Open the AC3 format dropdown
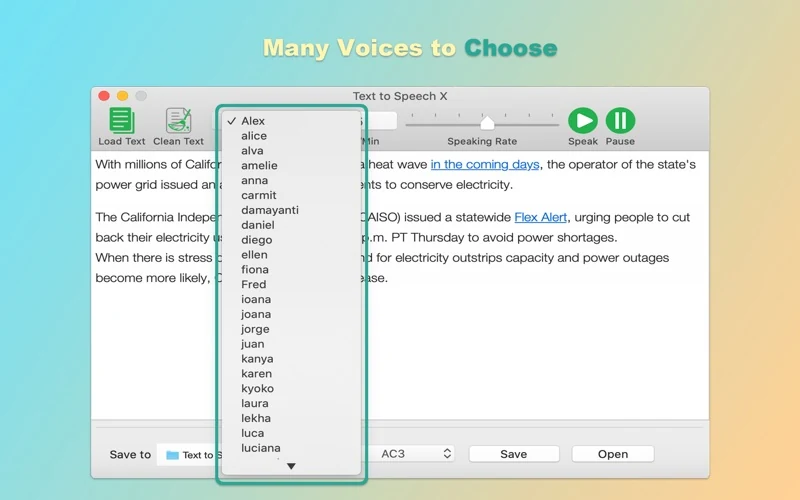Viewport: 800px width, 500px height. point(416,454)
